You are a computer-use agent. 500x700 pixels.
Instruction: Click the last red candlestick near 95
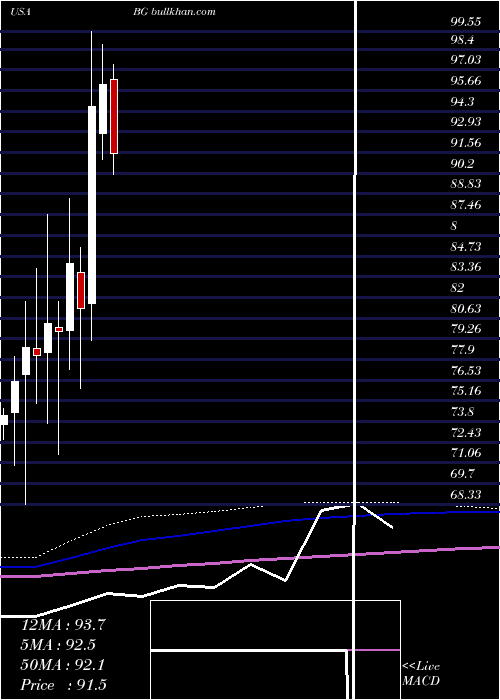(x=114, y=117)
